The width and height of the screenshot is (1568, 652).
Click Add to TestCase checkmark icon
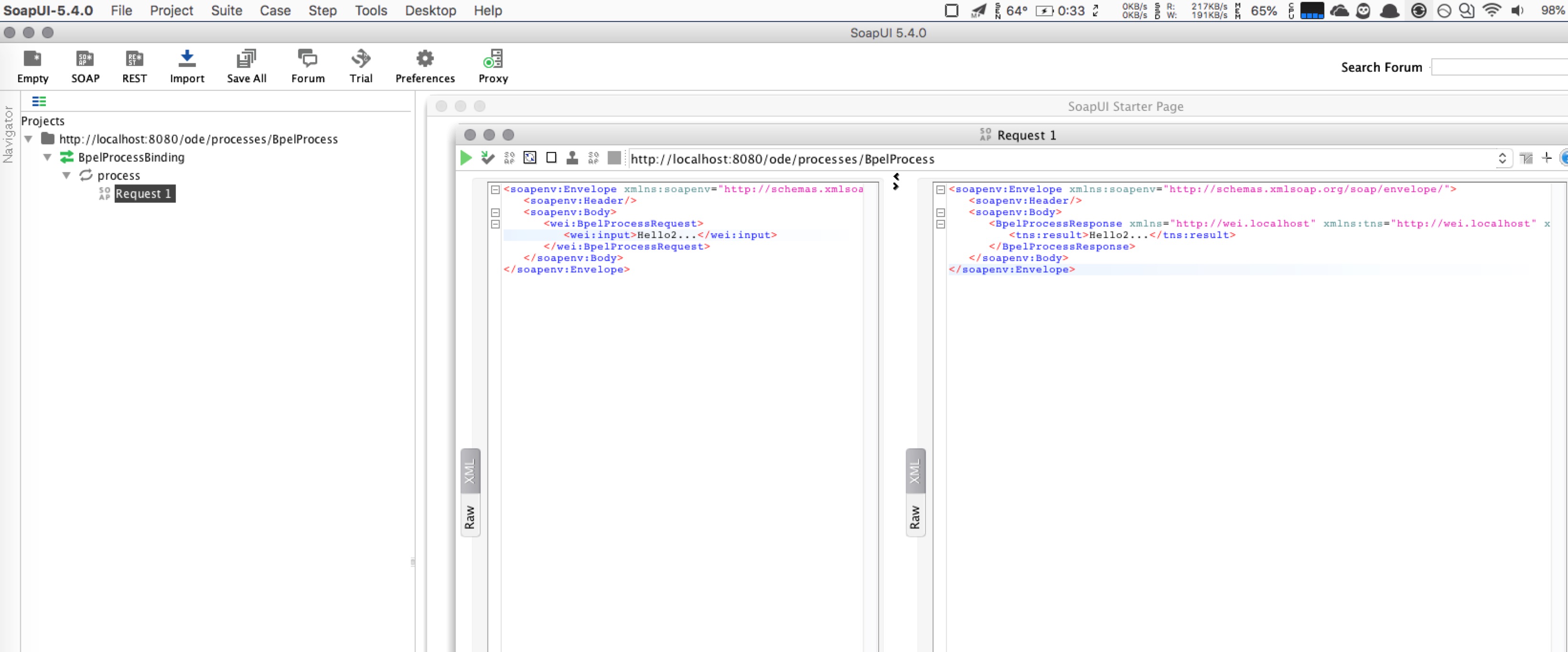(488, 158)
